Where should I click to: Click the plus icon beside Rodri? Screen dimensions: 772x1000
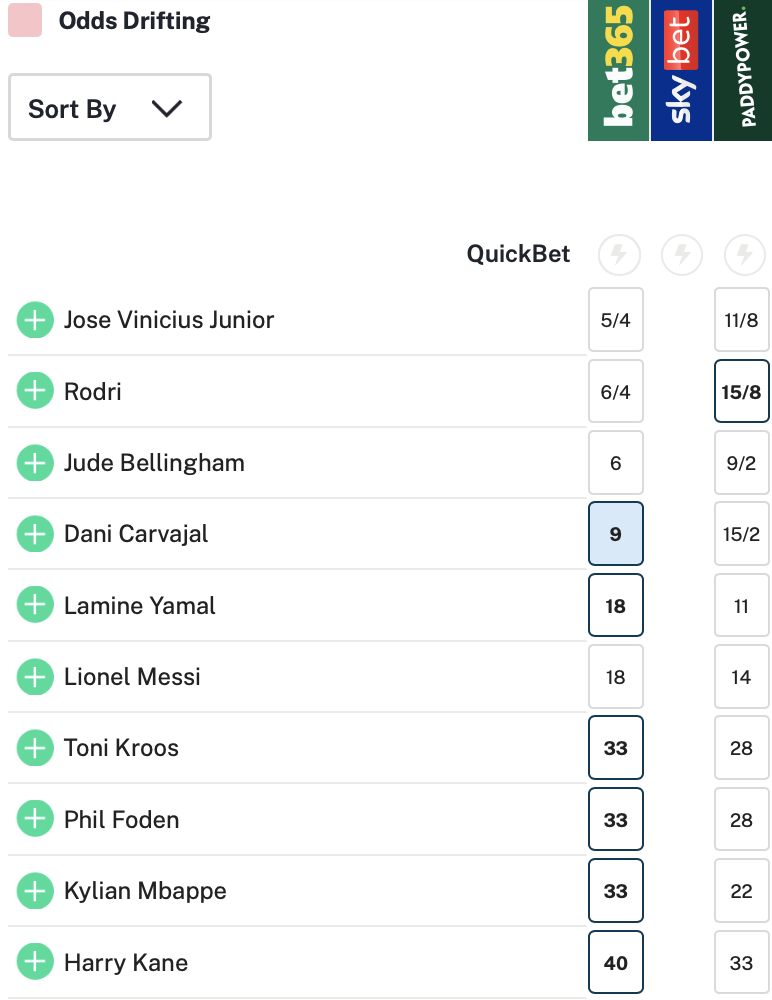click(x=35, y=391)
